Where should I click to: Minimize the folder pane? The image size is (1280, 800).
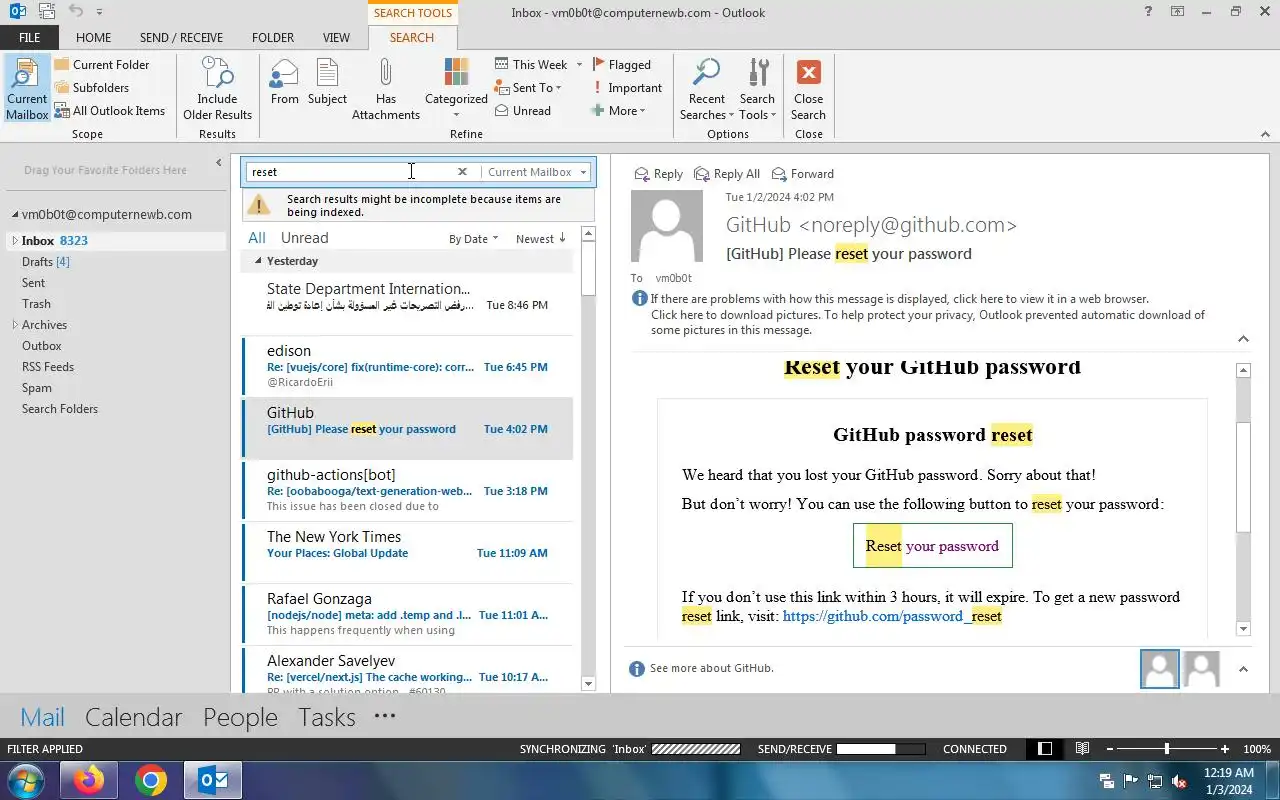pyautogui.click(x=218, y=163)
